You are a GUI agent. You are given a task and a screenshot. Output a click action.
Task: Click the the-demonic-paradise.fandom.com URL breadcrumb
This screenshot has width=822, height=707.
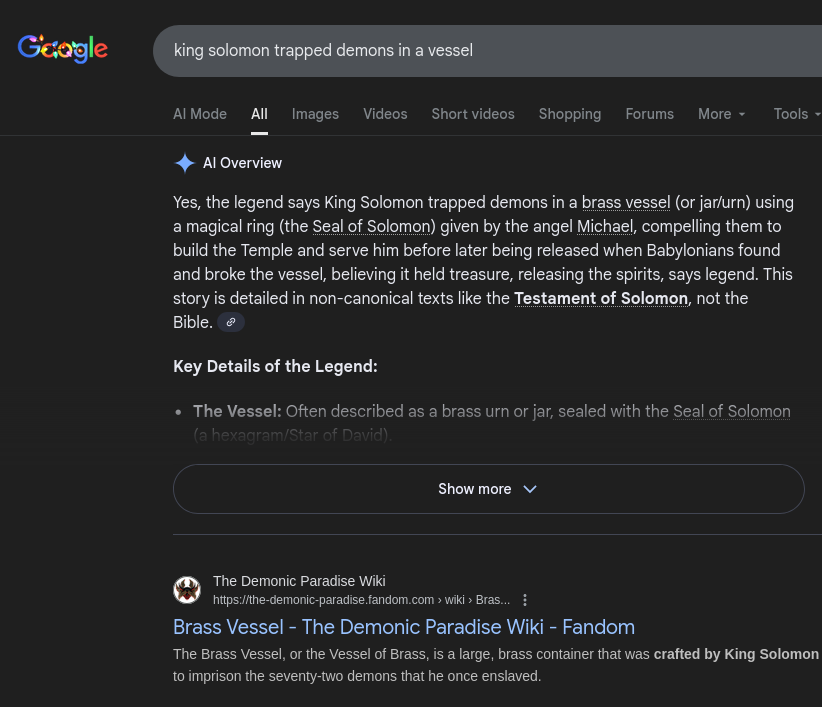(361, 600)
